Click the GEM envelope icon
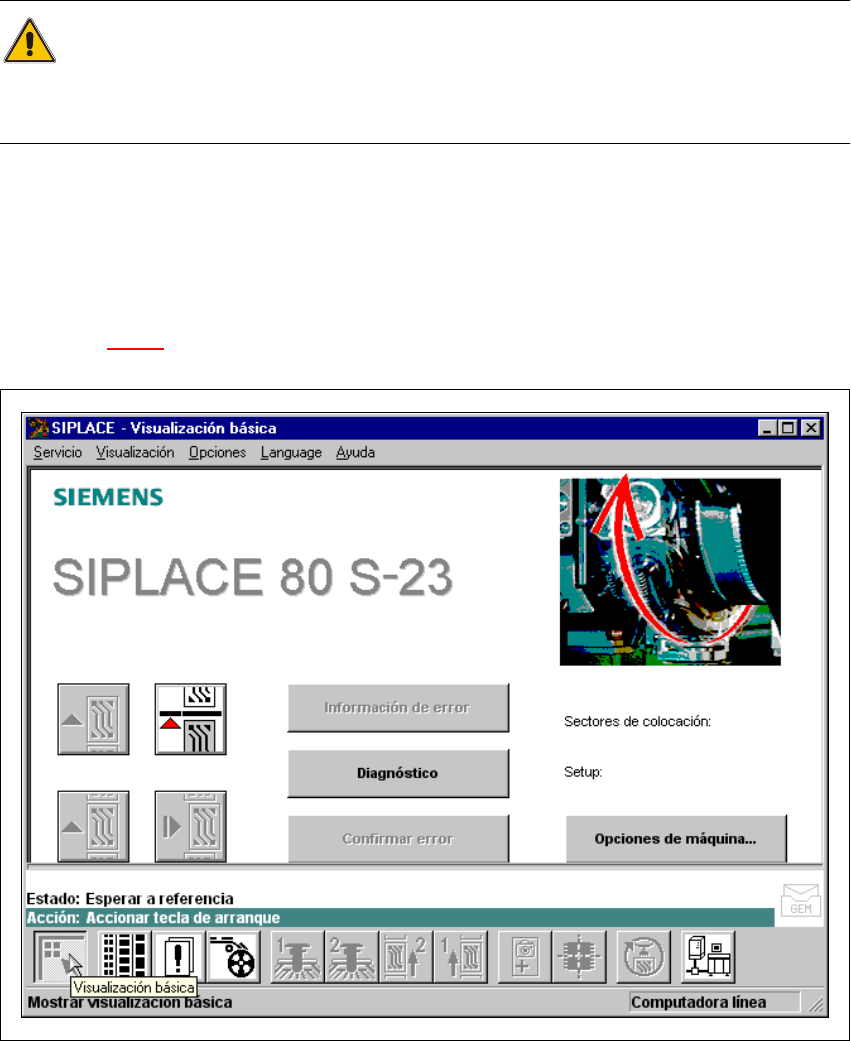The width and height of the screenshot is (851, 1041). point(801,901)
